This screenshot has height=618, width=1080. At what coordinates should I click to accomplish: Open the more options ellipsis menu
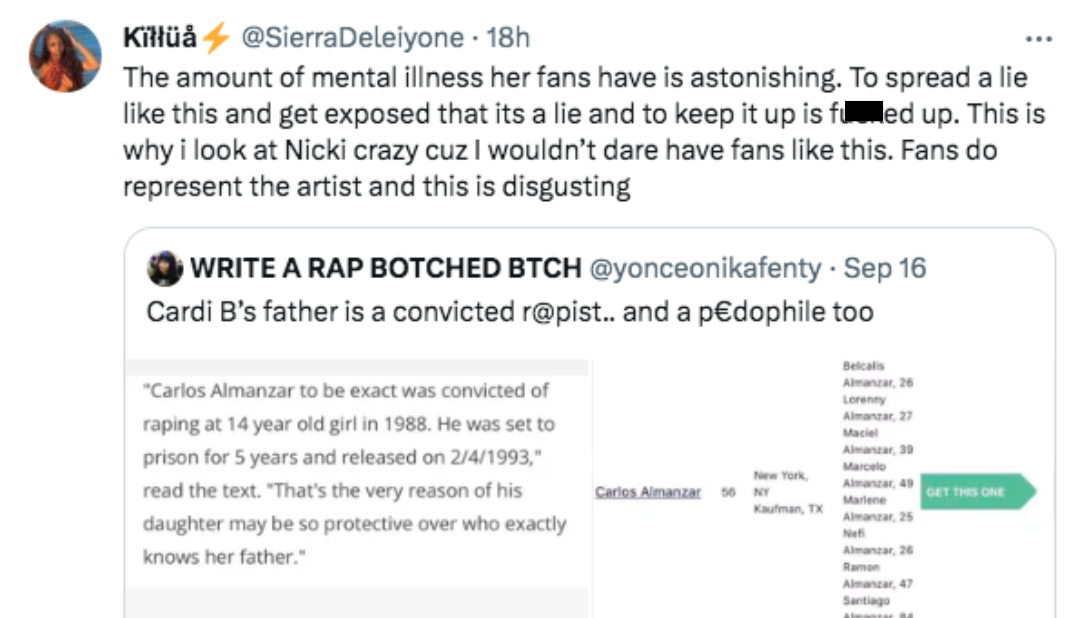[1040, 39]
